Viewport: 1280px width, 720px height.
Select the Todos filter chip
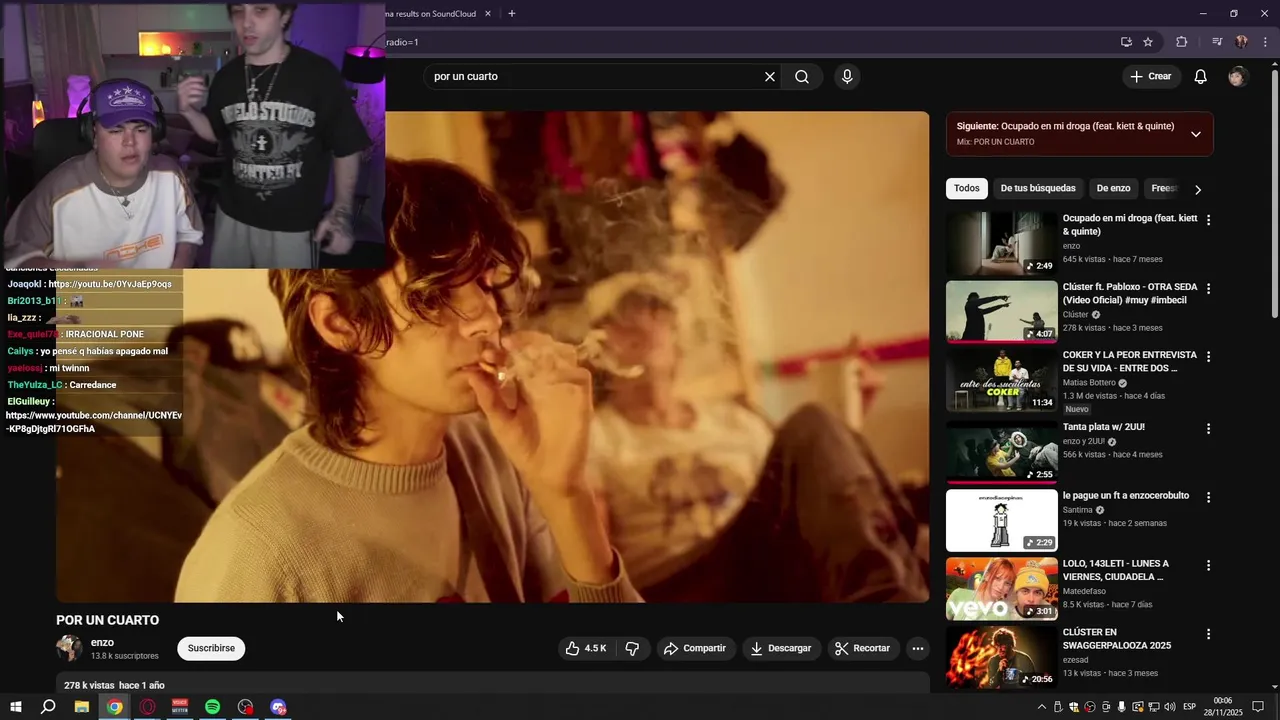pos(967,188)
